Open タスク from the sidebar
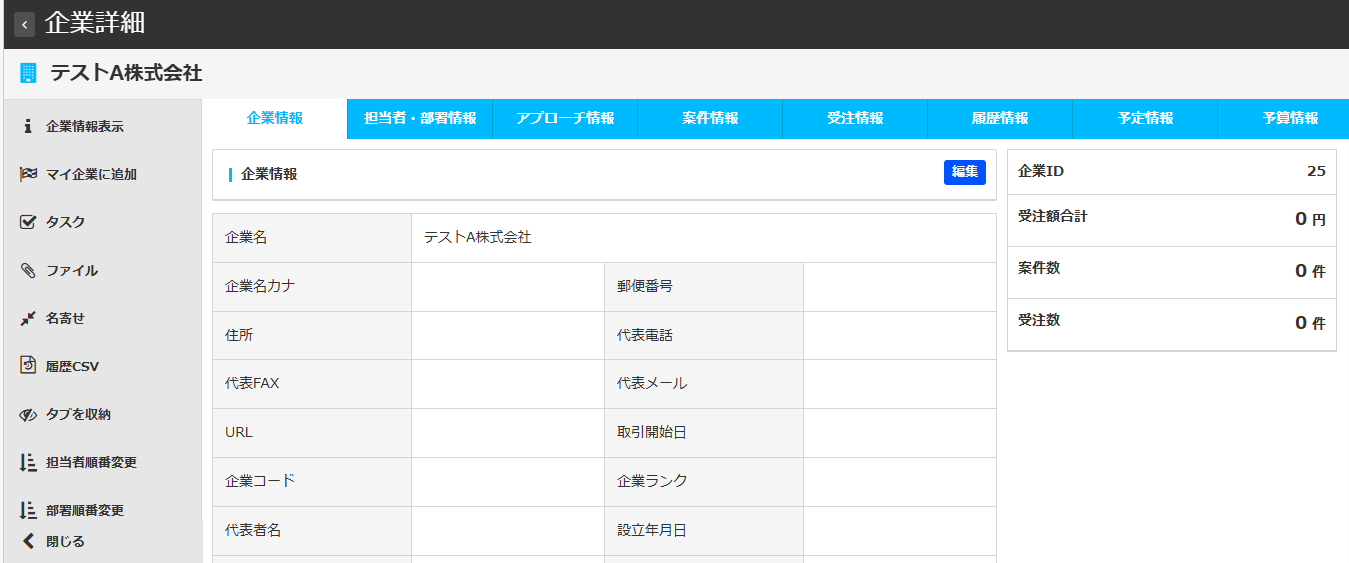 click(66, 222)
